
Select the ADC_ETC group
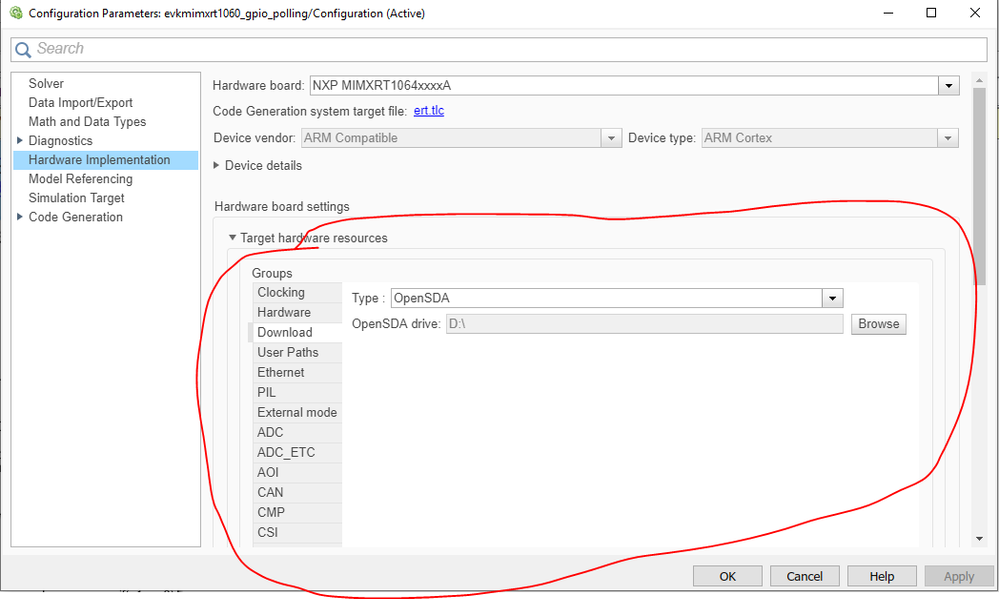(297, 452)
